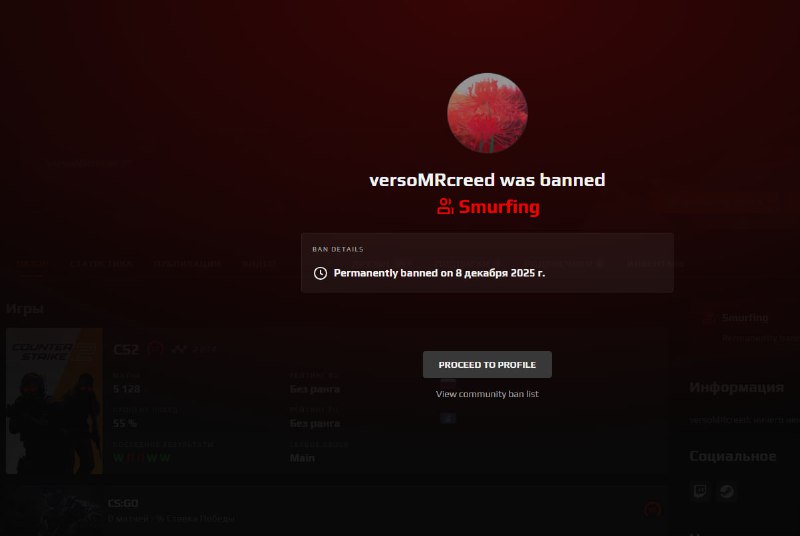This screenshot has width=800, height=536.
Task: Open the View community ban list link
Action: click(x=487, y=394)
